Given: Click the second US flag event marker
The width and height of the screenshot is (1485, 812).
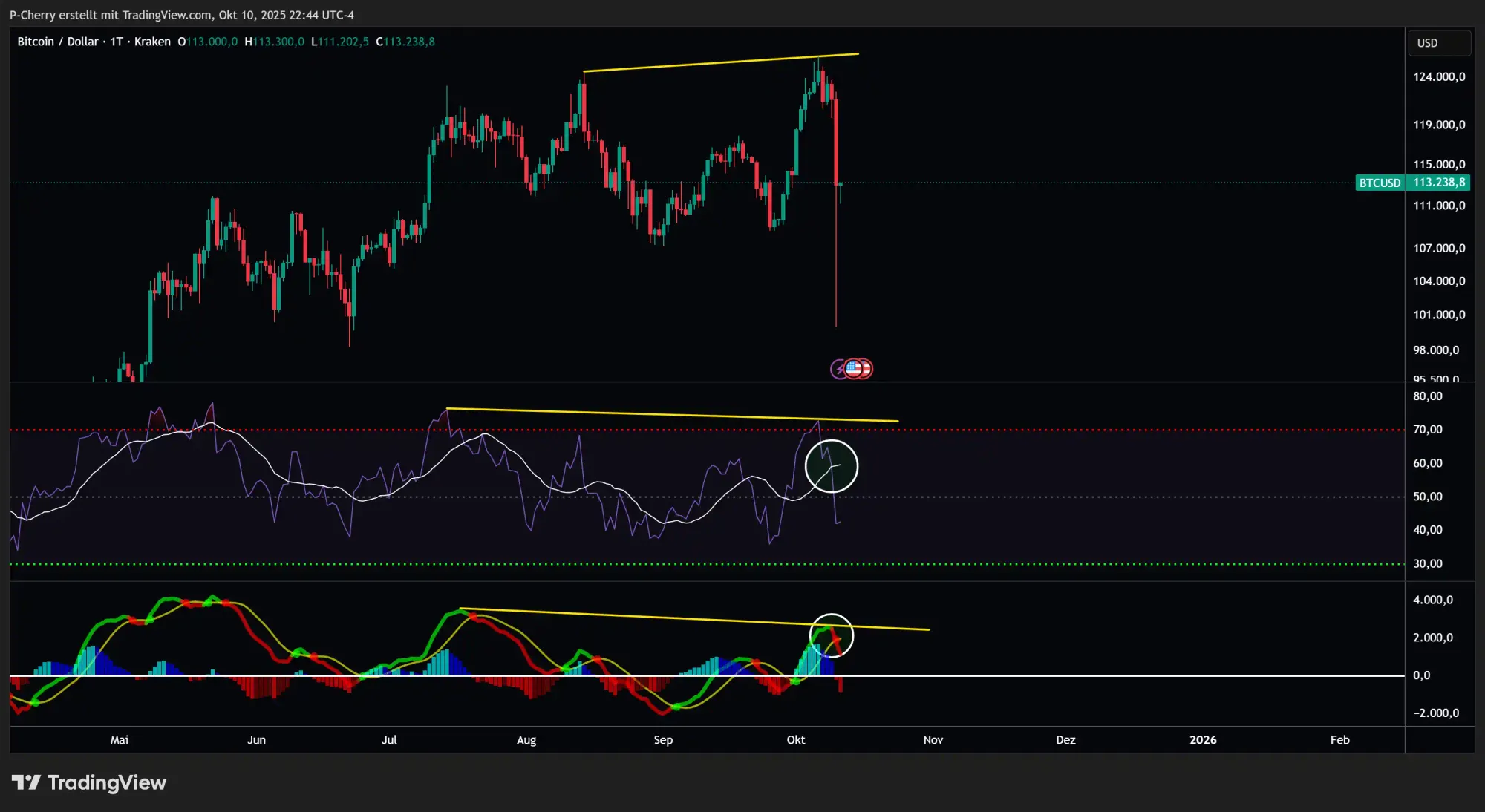Looking at the screenshot, I should 866,369.
